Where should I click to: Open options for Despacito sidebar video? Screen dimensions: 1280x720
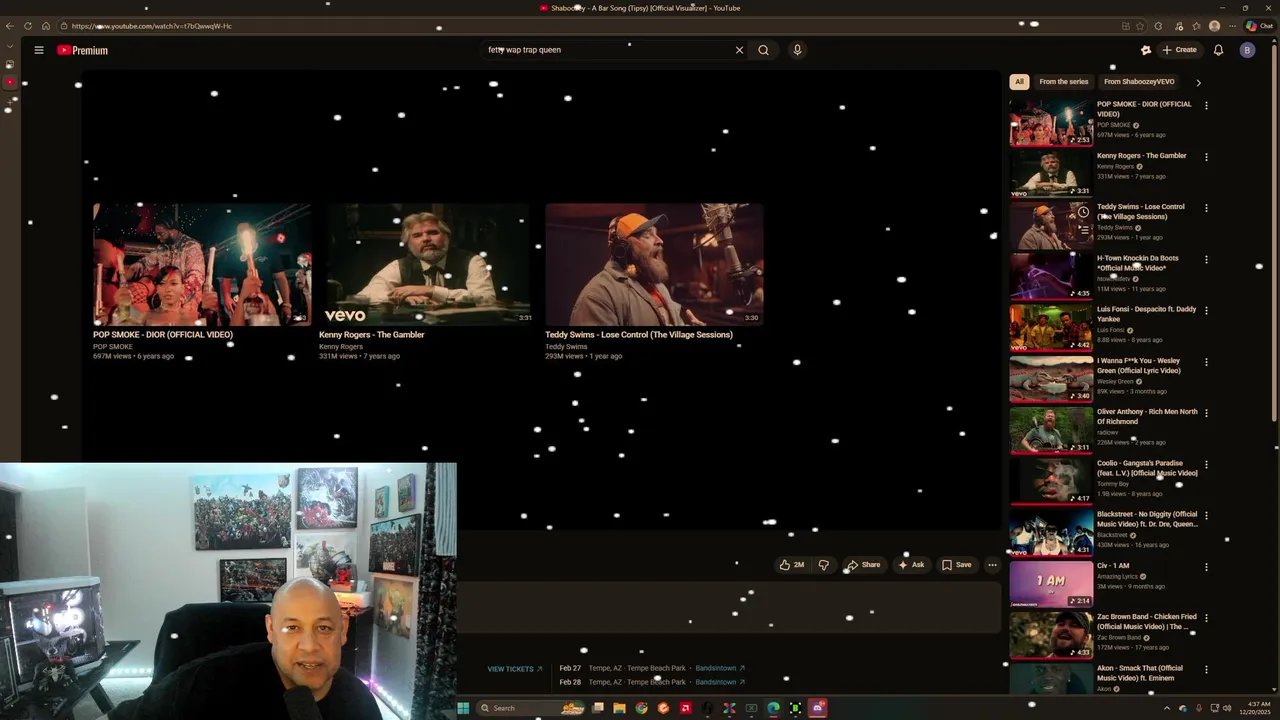coord(1206,310)
